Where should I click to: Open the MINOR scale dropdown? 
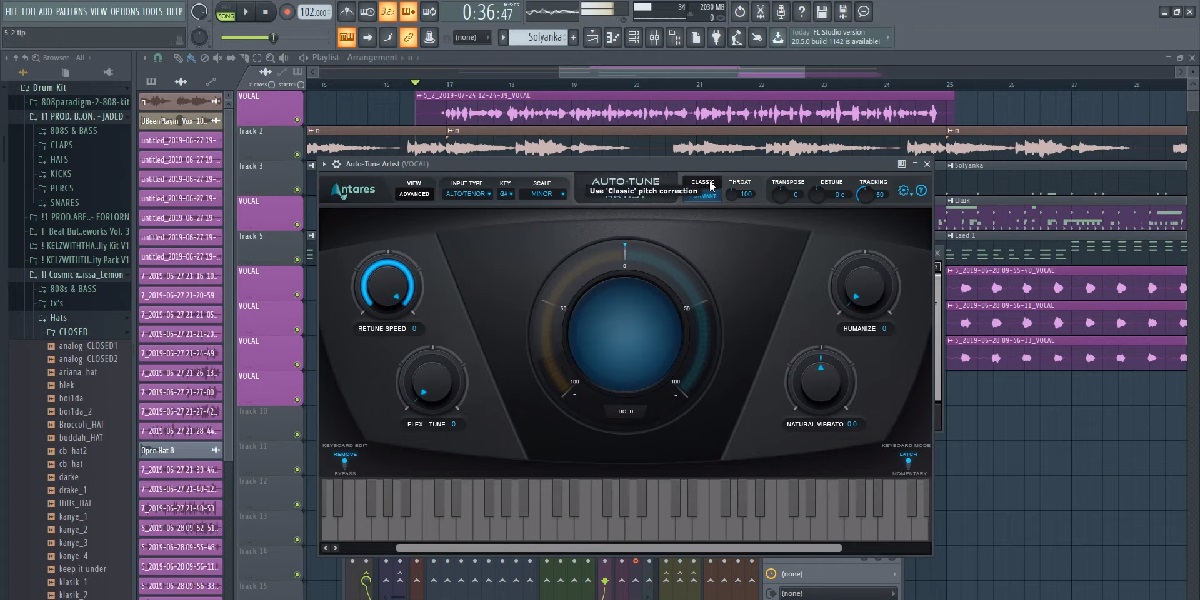544,194
